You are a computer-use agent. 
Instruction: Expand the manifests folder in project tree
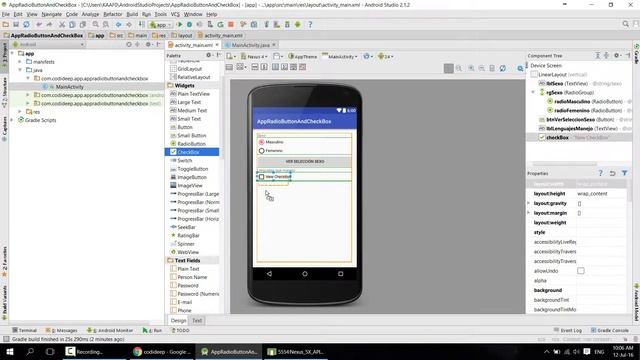point(20,62)
